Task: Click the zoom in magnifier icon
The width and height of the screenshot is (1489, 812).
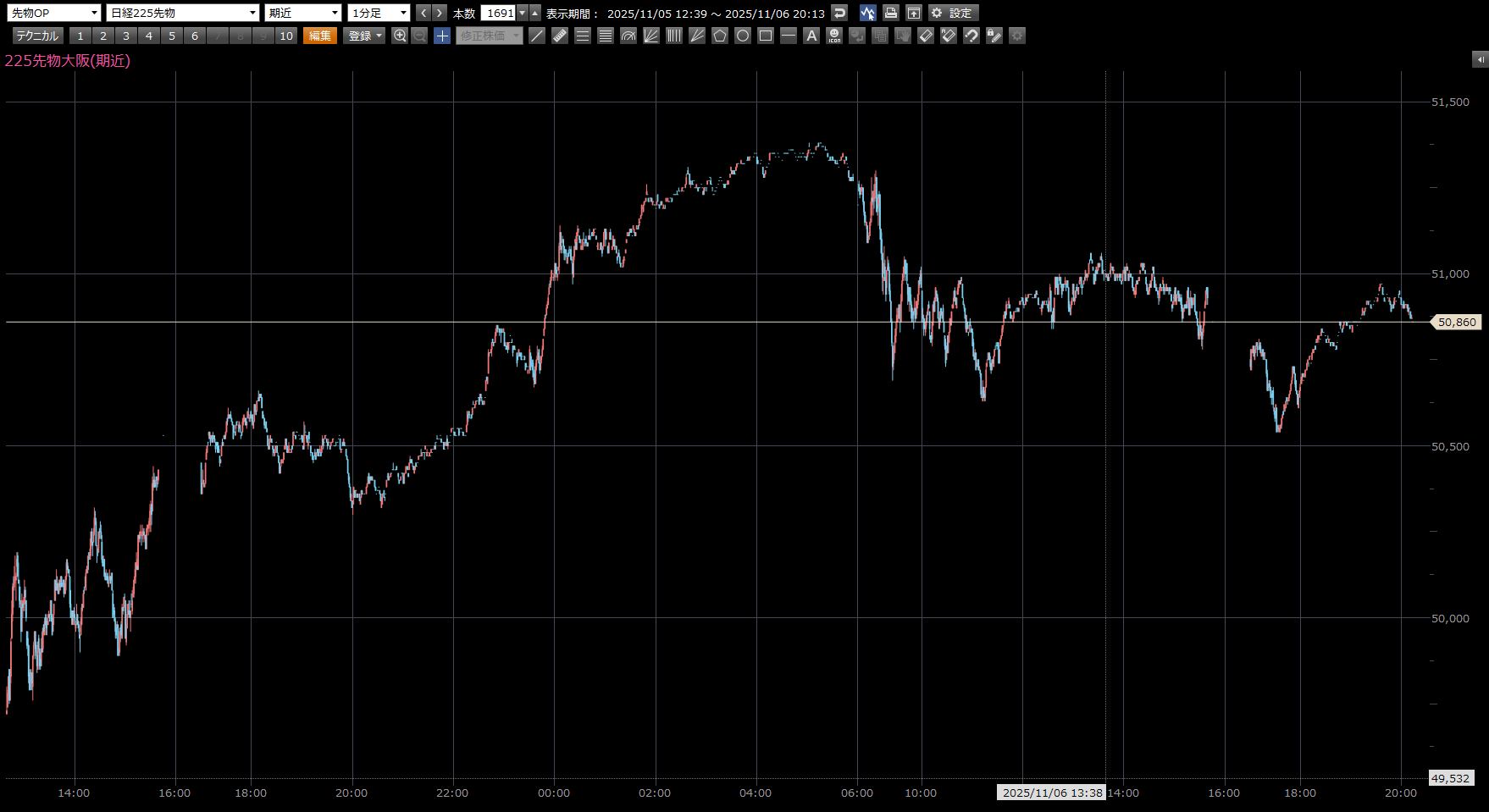Action: point(400,36)
